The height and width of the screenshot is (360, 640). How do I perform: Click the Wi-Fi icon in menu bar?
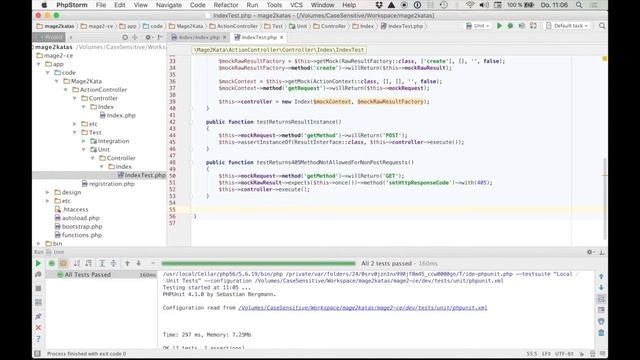pyautogui.click(x=470, y=5)
